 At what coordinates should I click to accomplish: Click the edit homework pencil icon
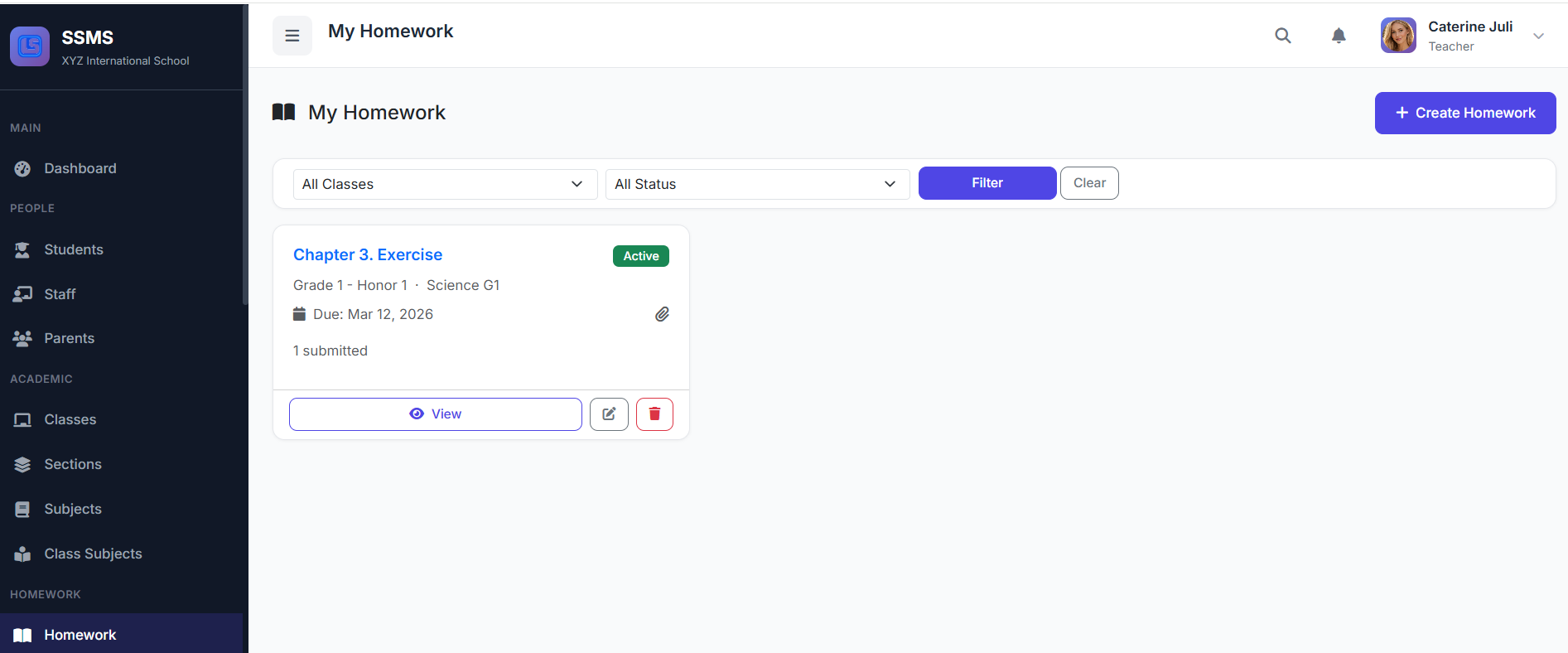point(609,414)
